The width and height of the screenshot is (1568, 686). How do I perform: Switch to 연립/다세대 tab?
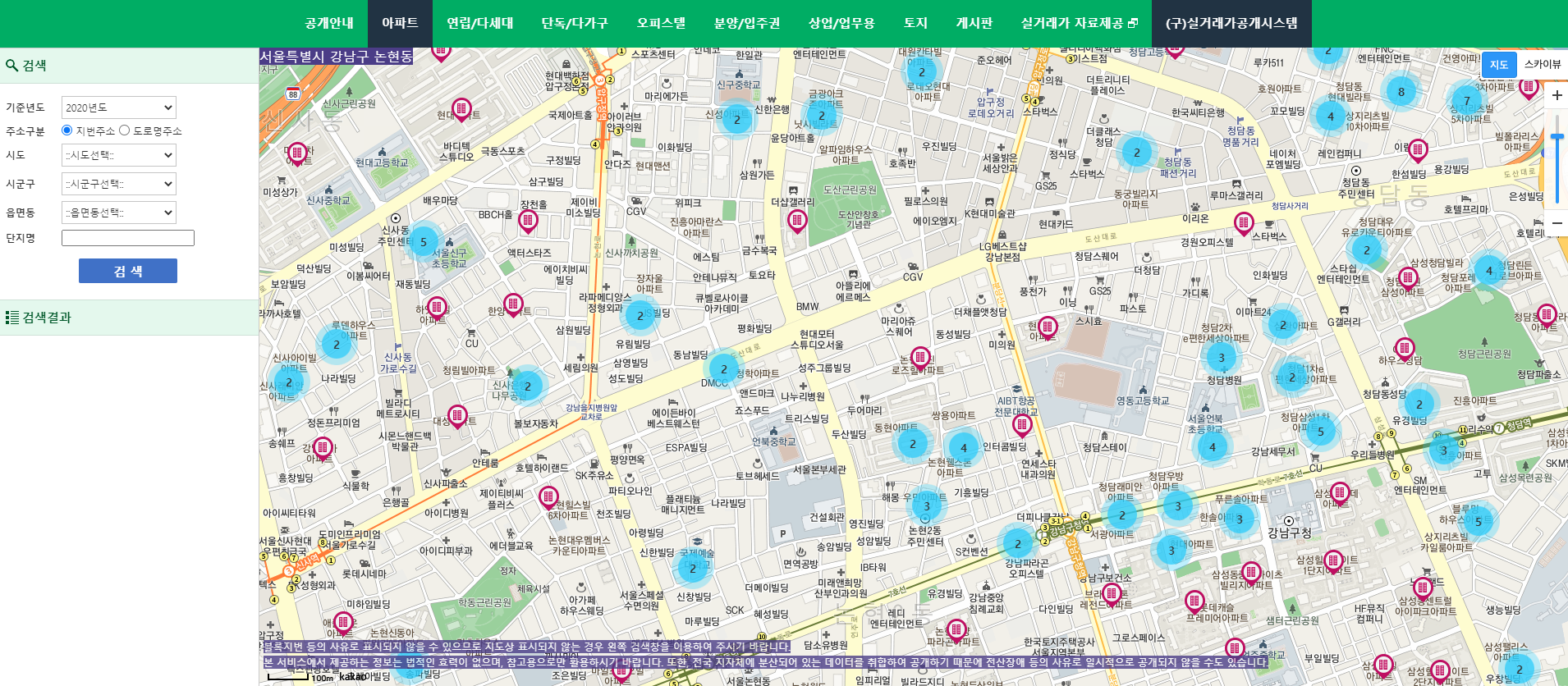click(479, 23)
